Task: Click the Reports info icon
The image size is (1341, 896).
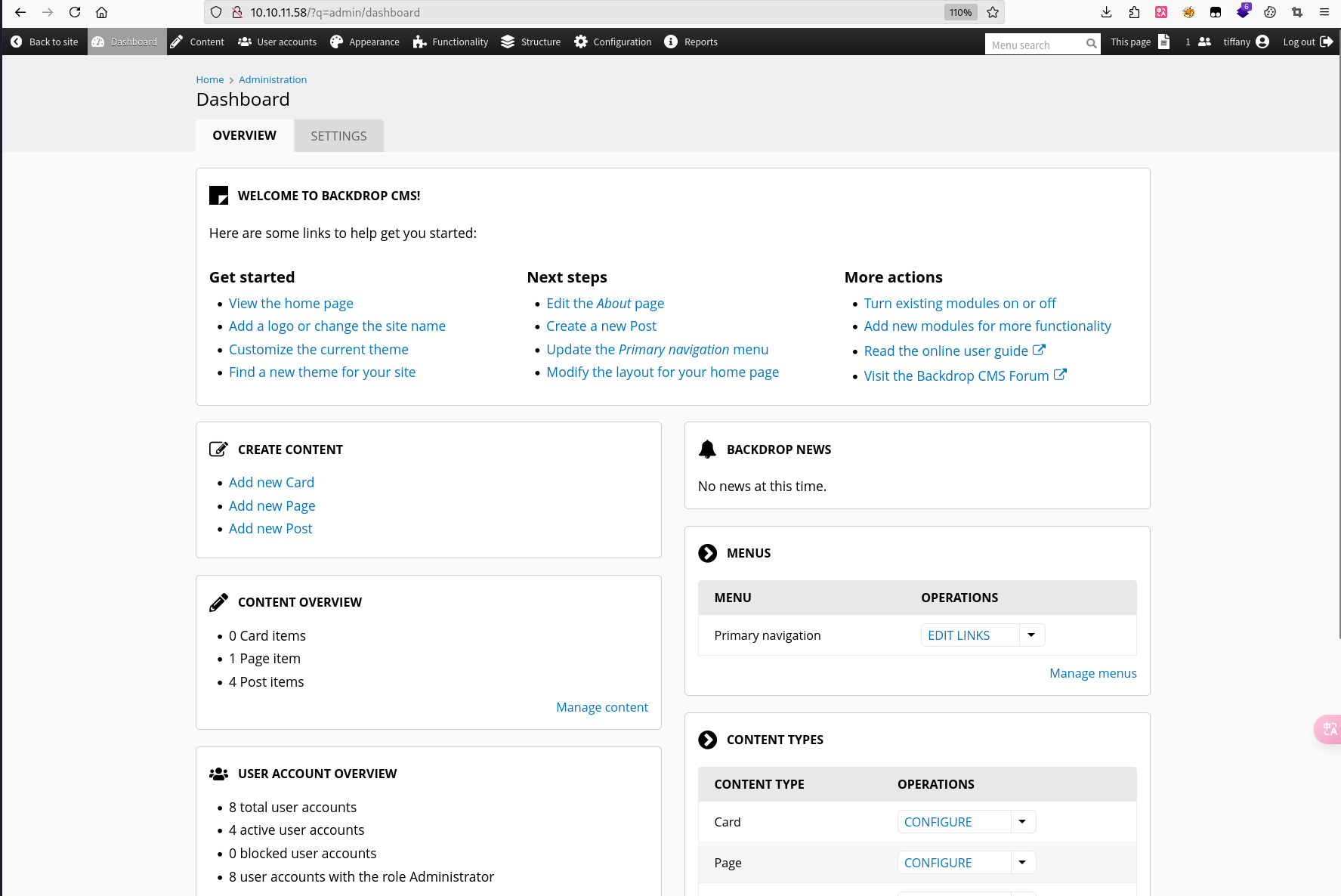Action: coord(671,42)
